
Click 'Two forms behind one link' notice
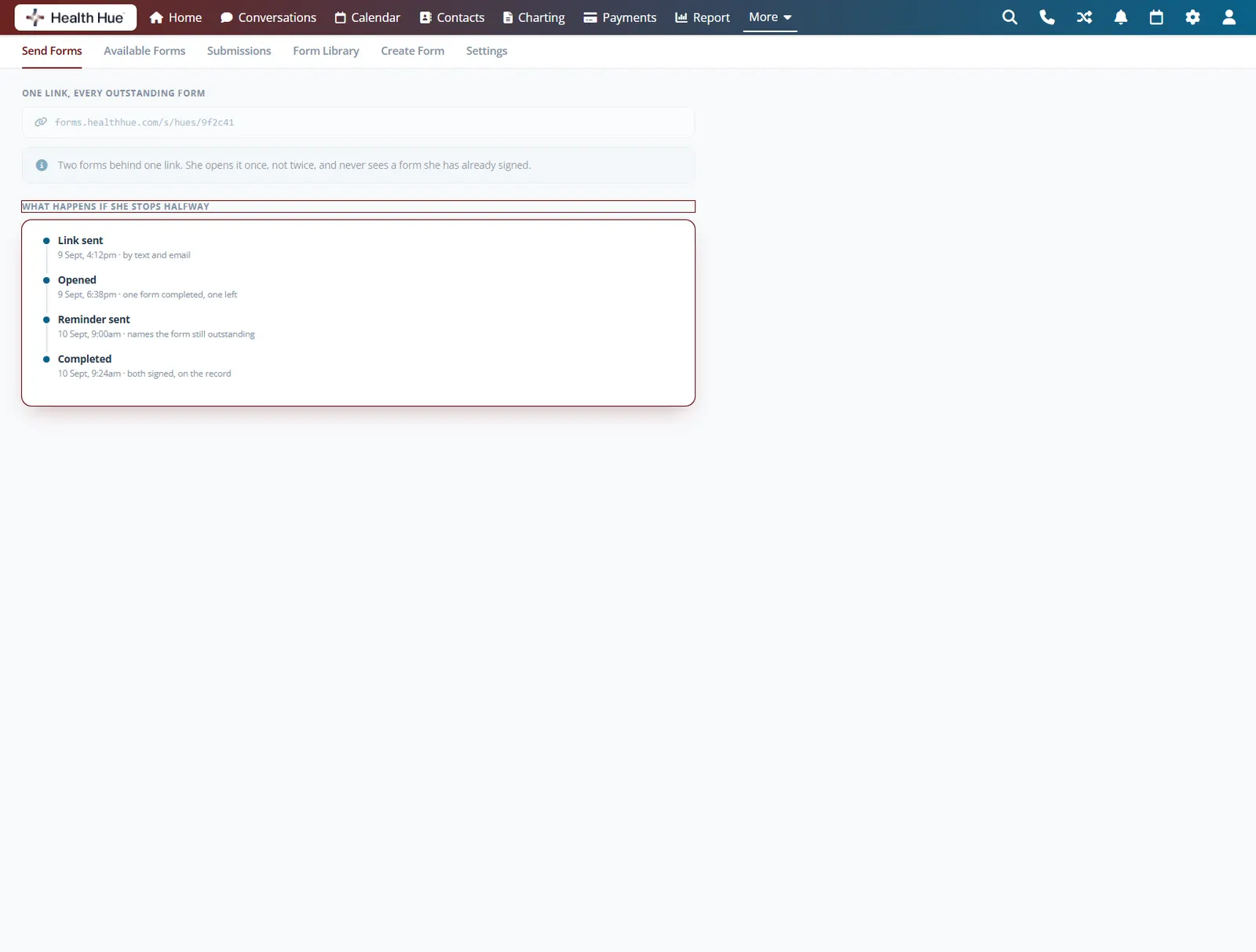pyautogui.click(x=358, y=166)
